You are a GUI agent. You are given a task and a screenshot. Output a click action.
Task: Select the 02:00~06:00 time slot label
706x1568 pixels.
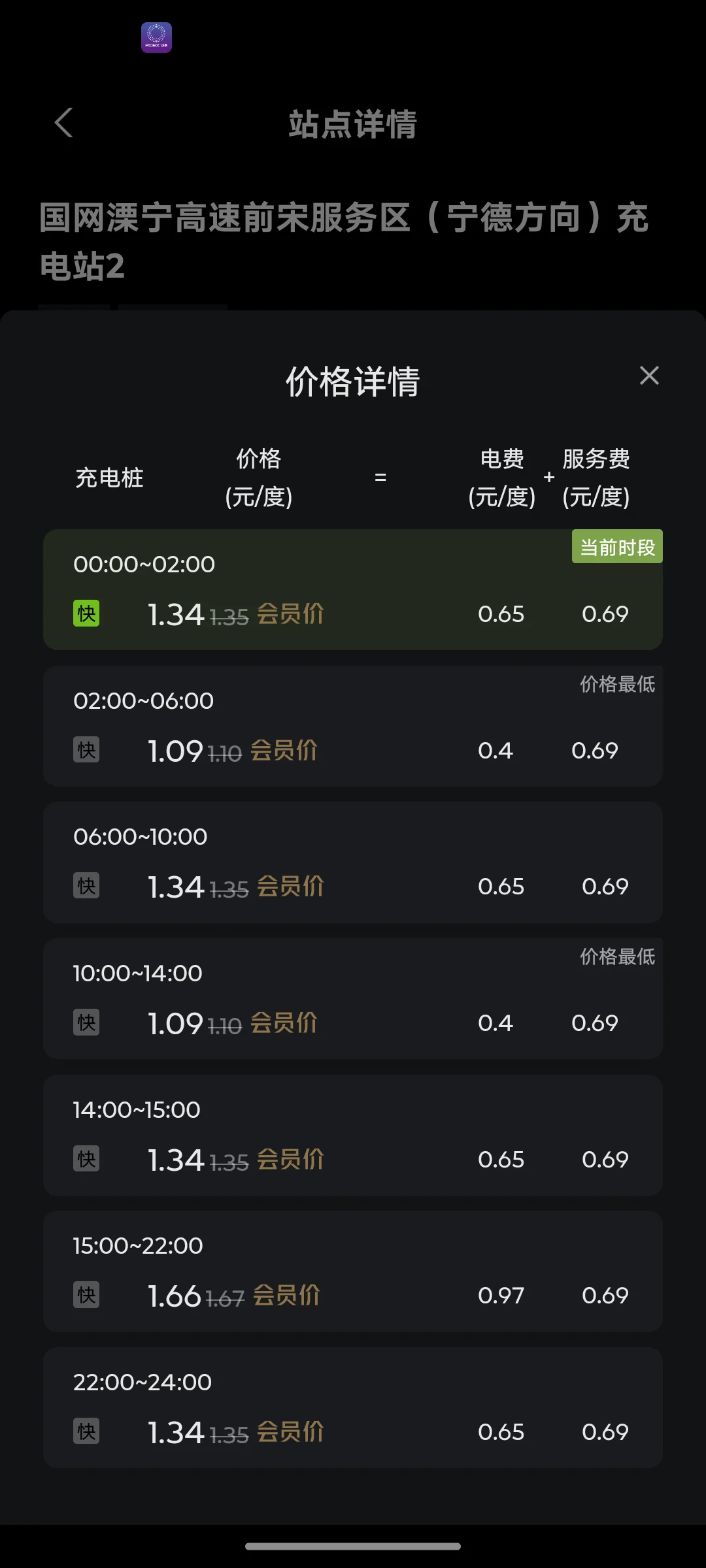tap(143, 700)
